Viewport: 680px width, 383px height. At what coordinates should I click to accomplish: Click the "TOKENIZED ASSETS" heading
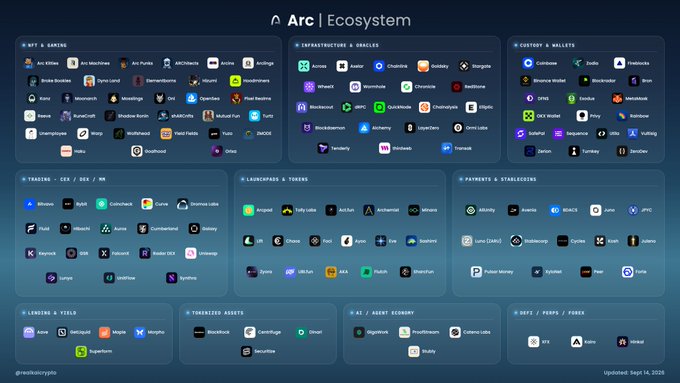(x=218, y=313)
